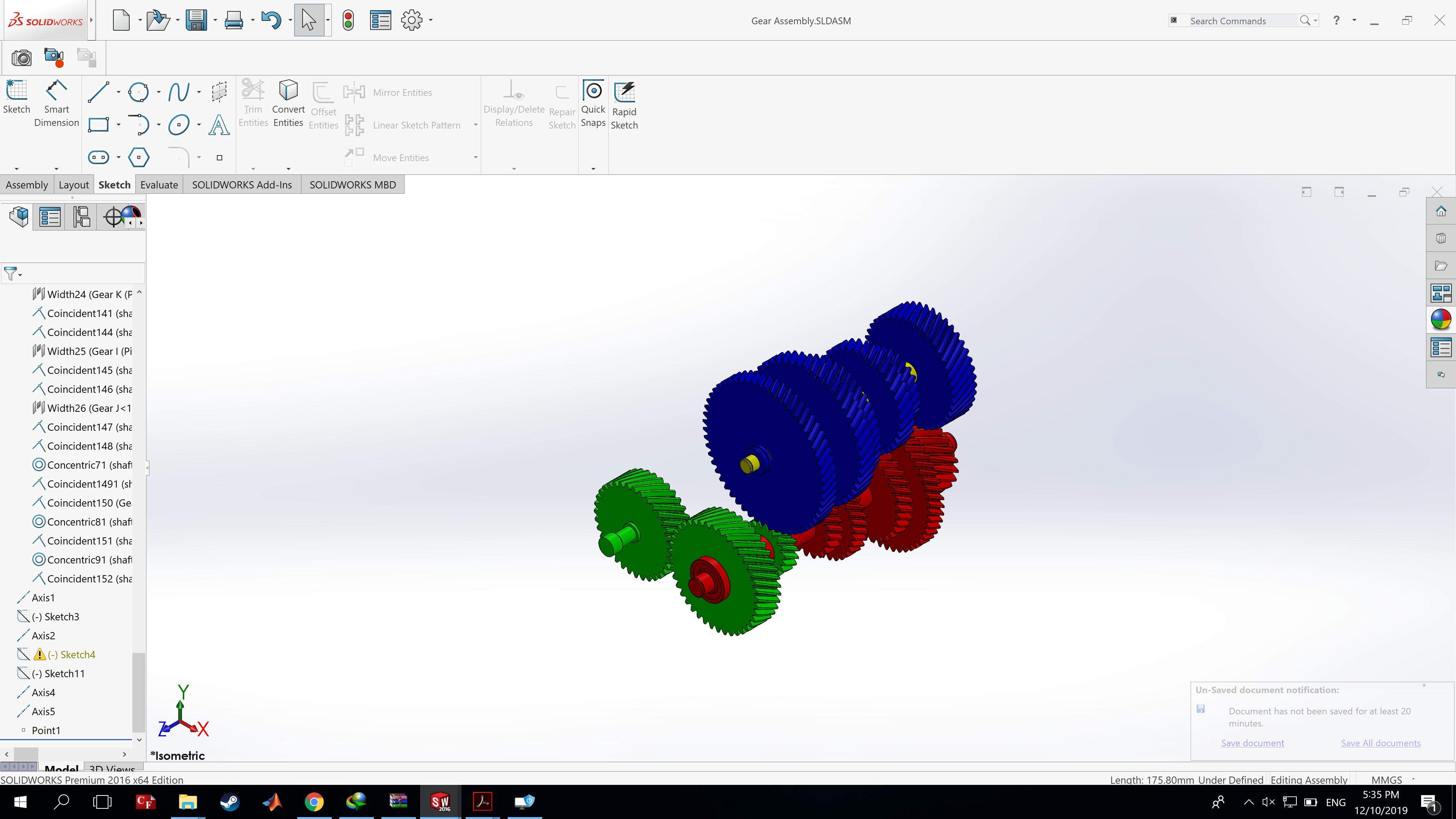Select the Plane tool icon

[219, 92]
